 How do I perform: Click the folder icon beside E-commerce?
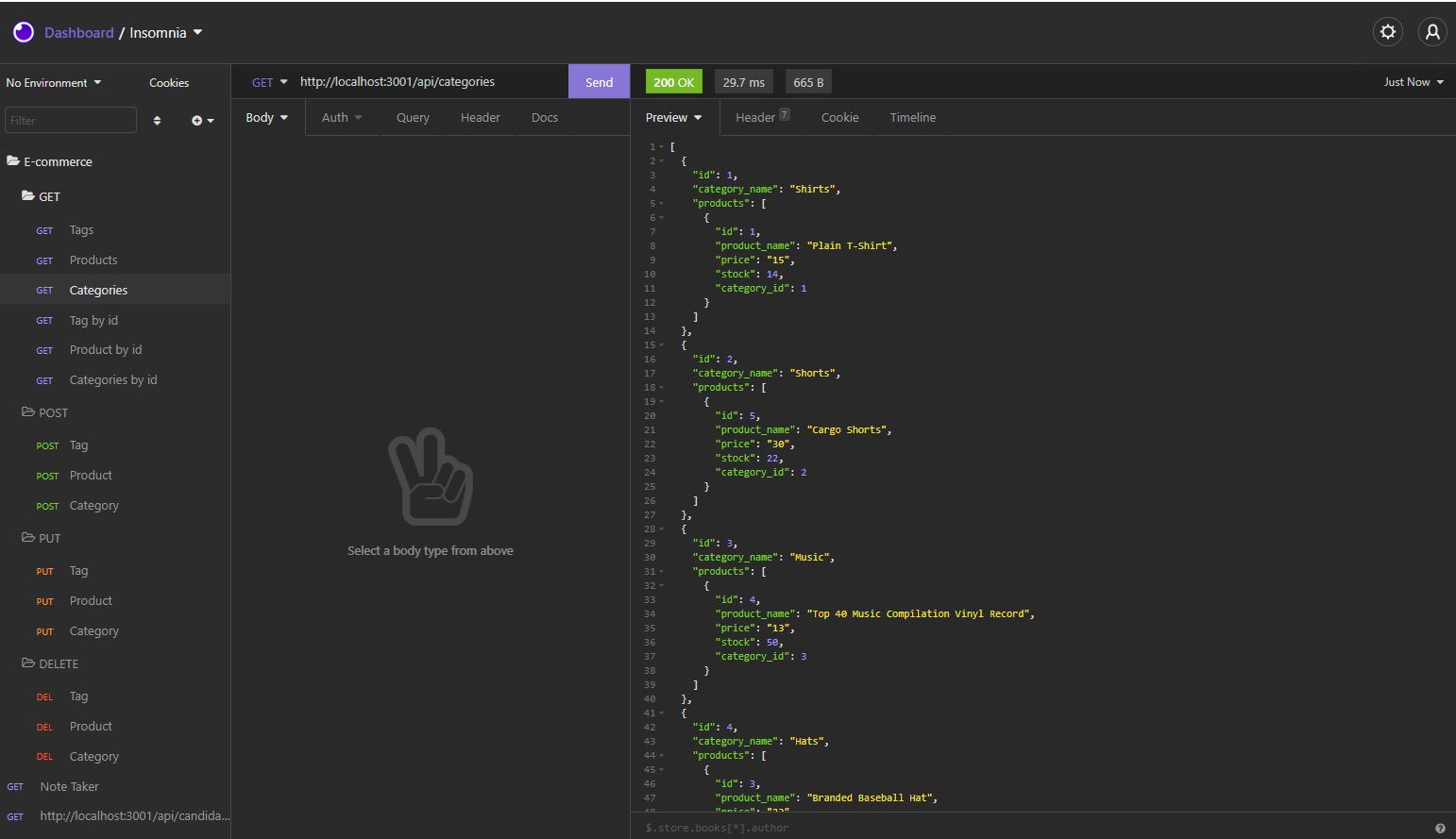click(x=13, y=161)
